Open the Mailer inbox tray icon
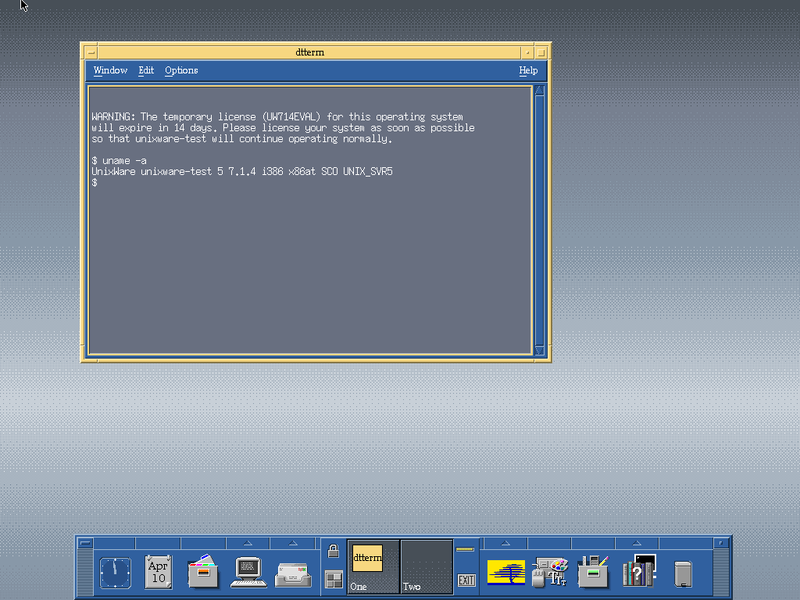The height and width of the screenshot is (600, 800). point(293,574)
